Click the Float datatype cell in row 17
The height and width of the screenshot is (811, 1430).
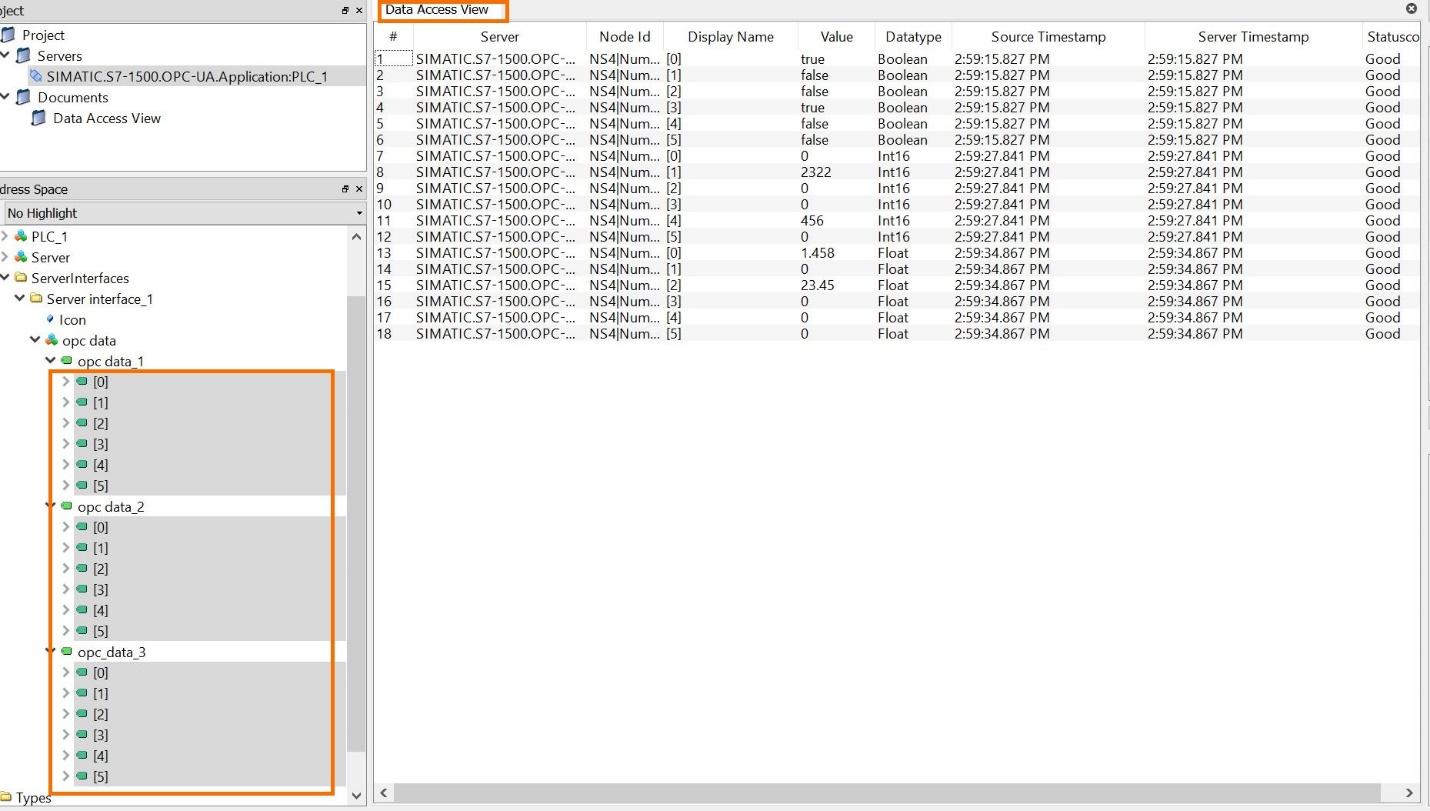pos(893,318)
